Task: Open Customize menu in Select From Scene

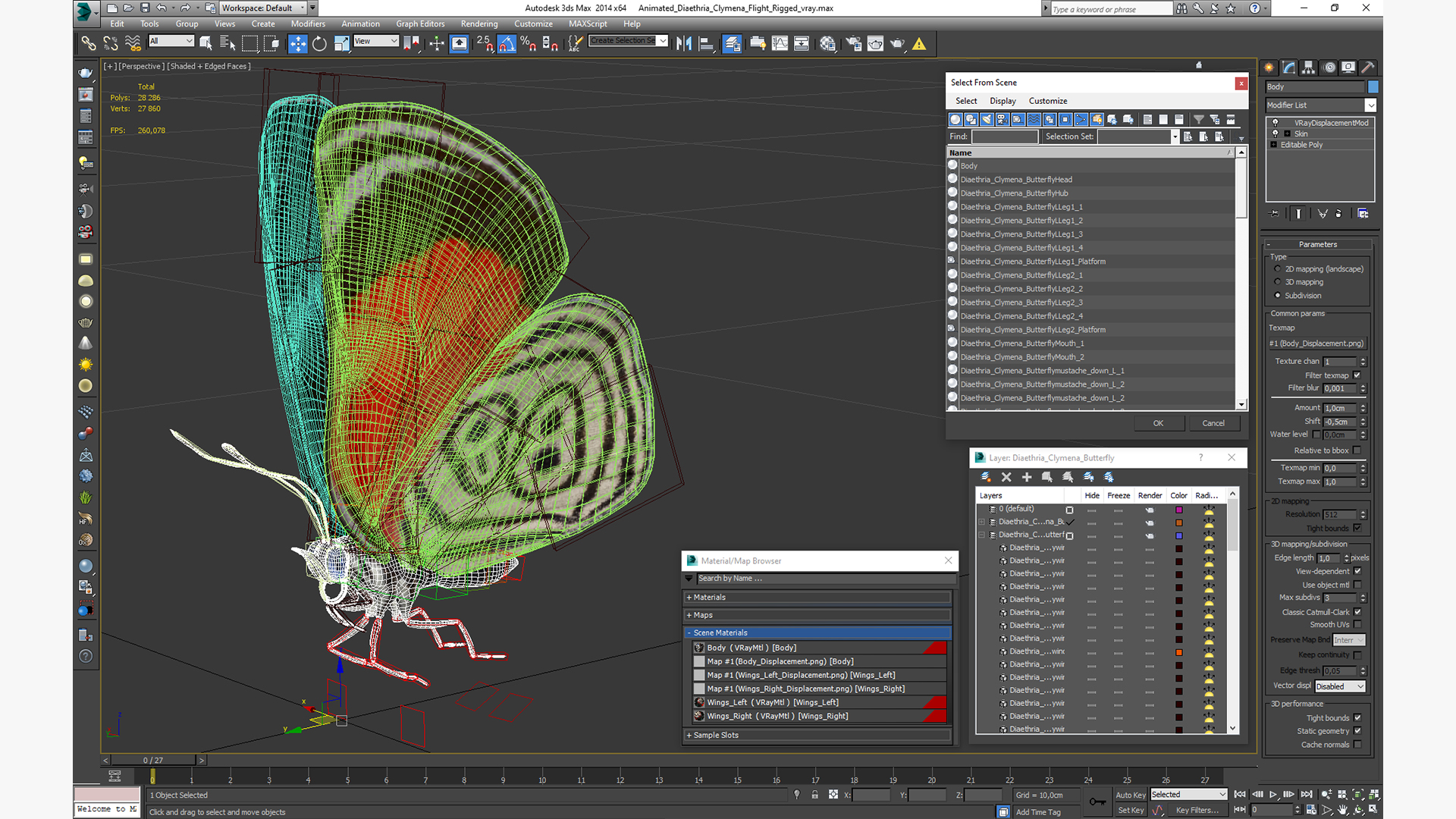Action: point(1048,101)
